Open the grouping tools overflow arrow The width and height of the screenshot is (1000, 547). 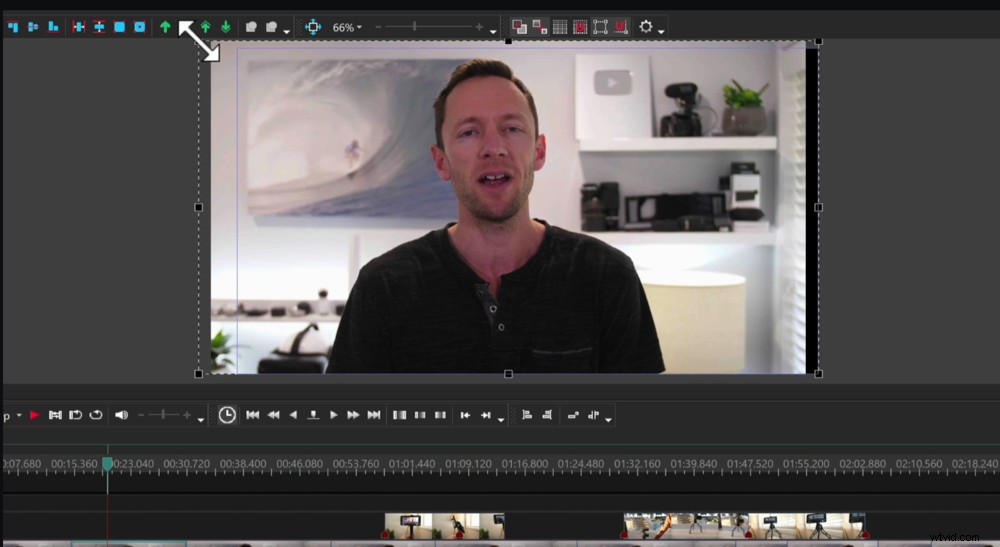click(286, 31)
